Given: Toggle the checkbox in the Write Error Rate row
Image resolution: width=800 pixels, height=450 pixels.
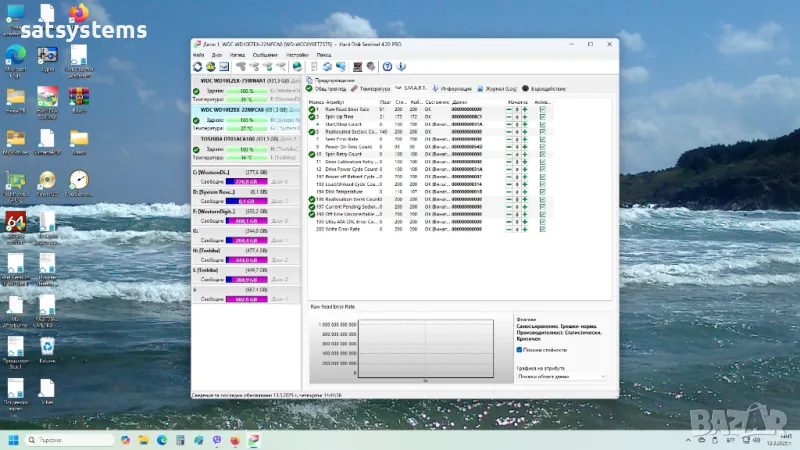Looking at the screenshot, I should tap(542, 230).
